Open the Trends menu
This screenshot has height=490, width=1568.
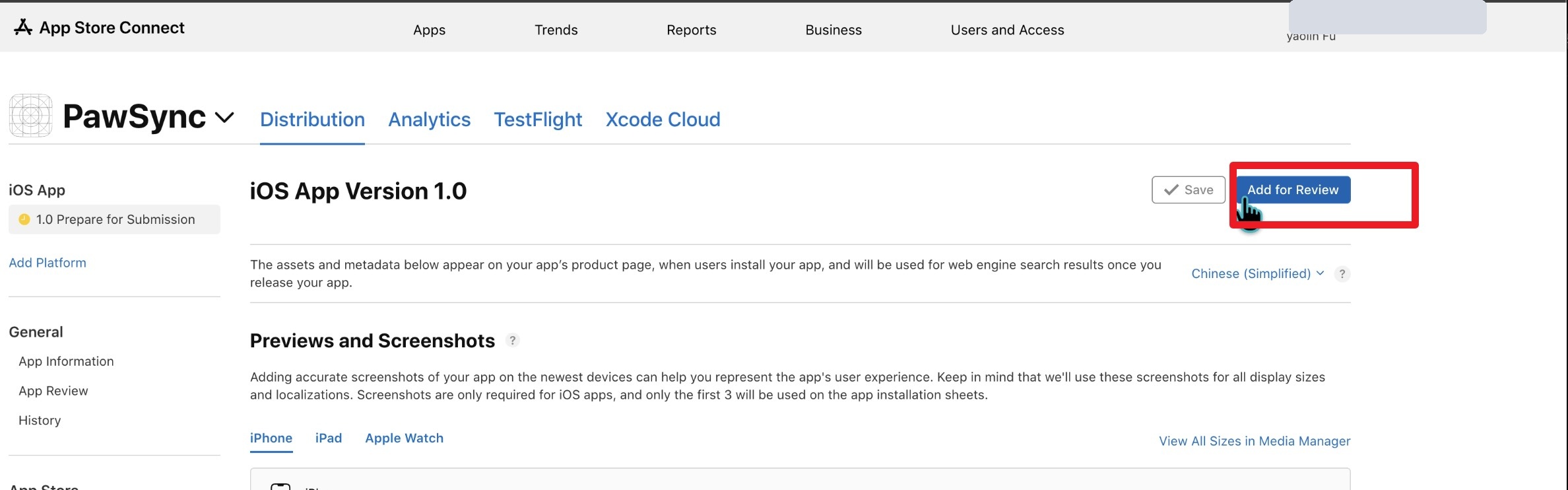click(x=556, y=30)
